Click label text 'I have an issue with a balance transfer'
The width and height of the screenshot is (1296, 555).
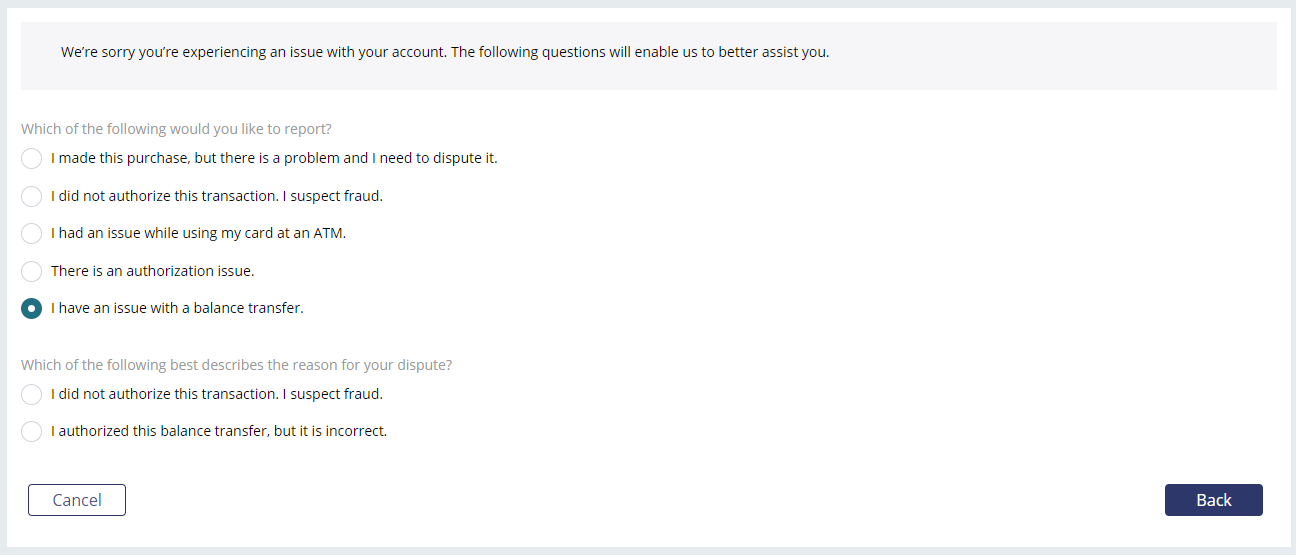tap(175, 308)
